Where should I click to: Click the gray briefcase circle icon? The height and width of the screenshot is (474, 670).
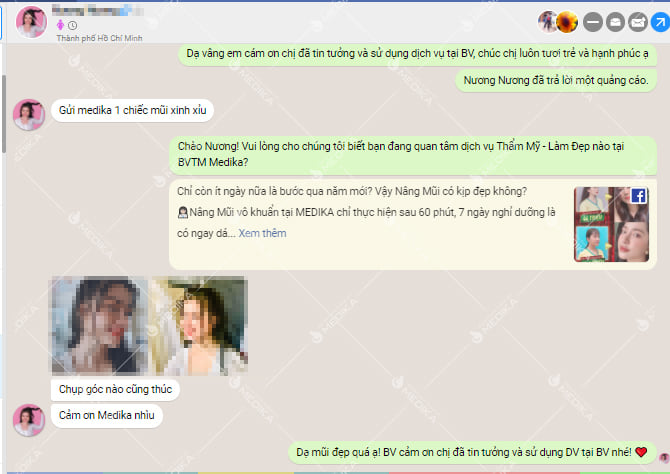(614, 21)
